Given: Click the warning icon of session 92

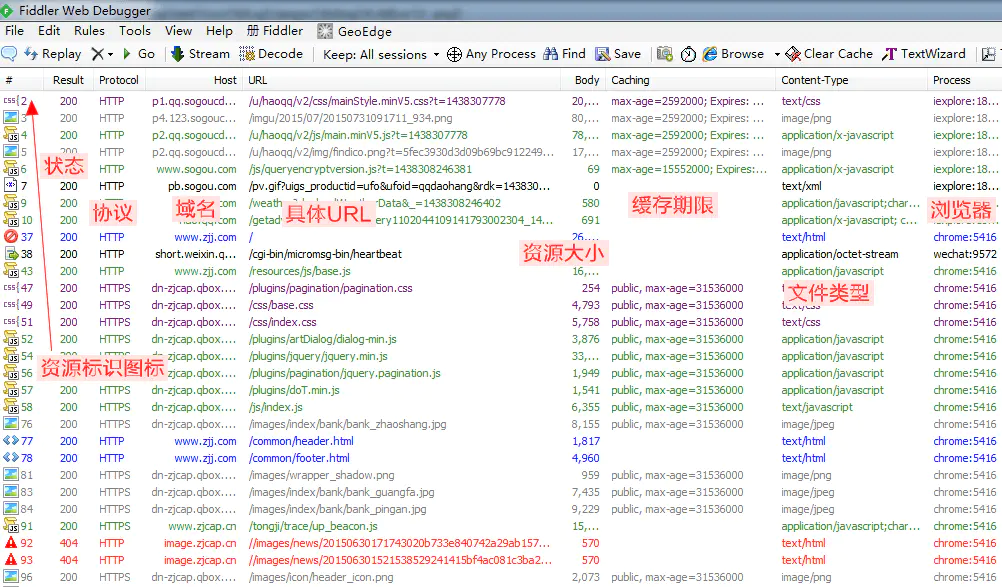Looking at the screenshot, I should click(x=11, y=542).
